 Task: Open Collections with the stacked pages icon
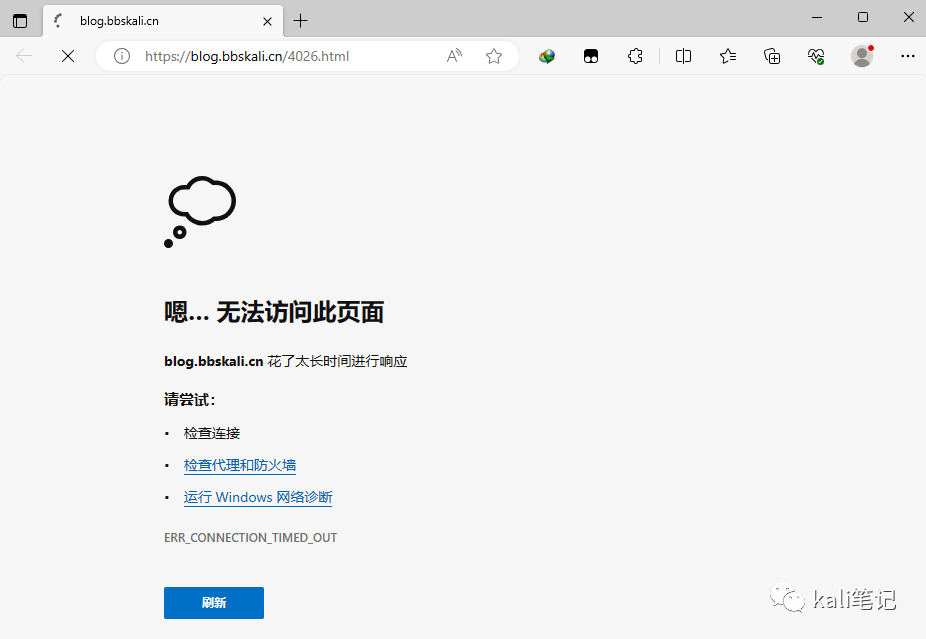[771, 56]
